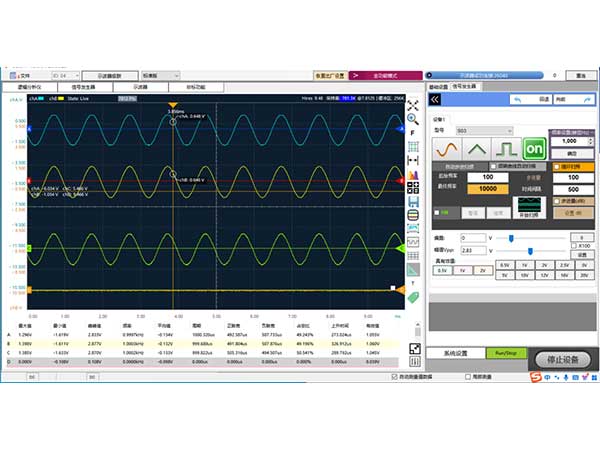Click the 停止设备 button

tap(562, 360)
